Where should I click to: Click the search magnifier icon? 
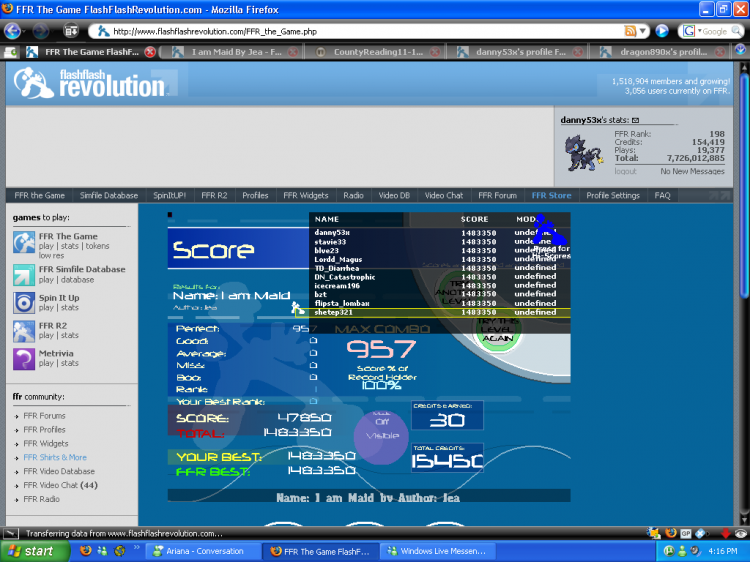[x=737, y=31]
